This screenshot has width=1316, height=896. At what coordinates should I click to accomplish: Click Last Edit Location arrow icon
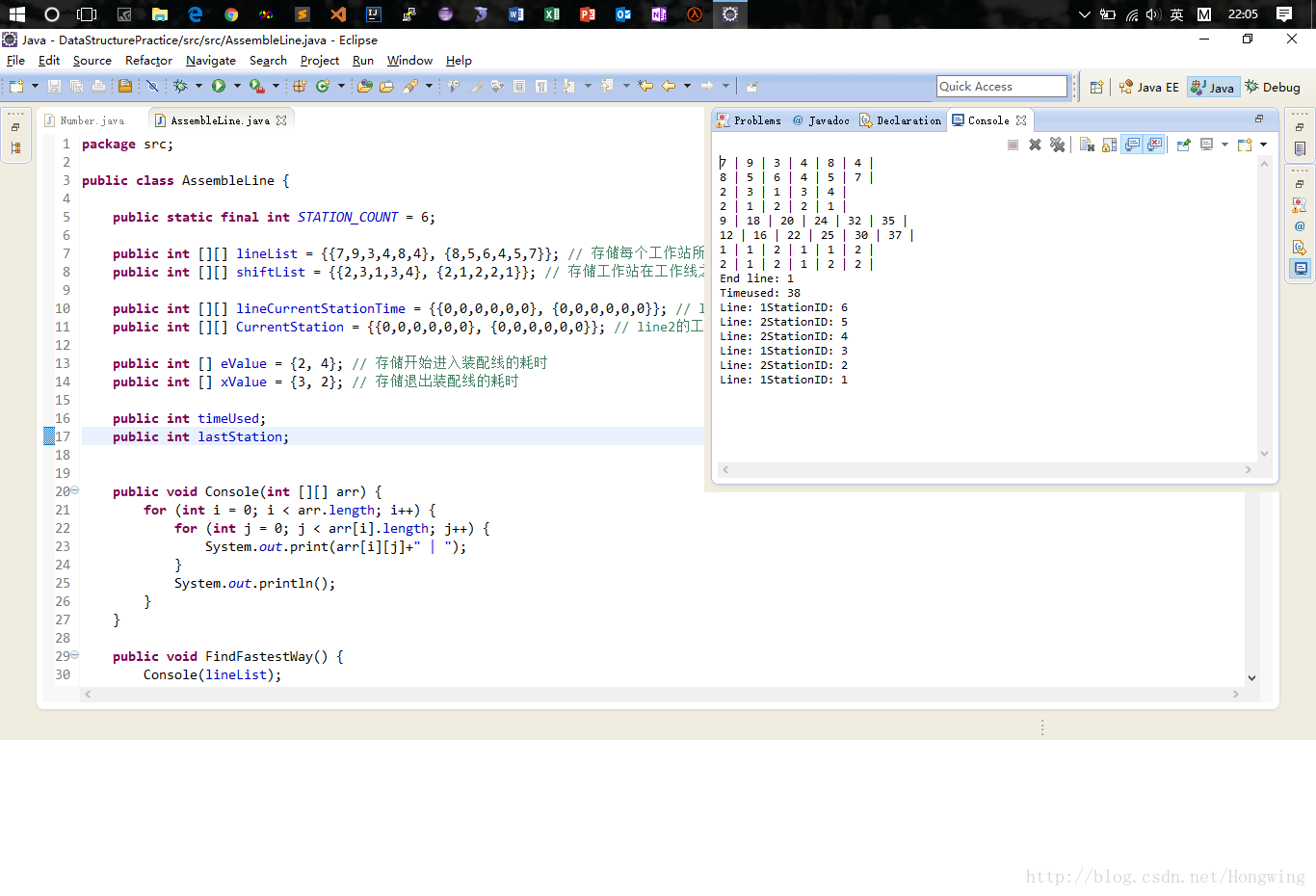point(645,86)
